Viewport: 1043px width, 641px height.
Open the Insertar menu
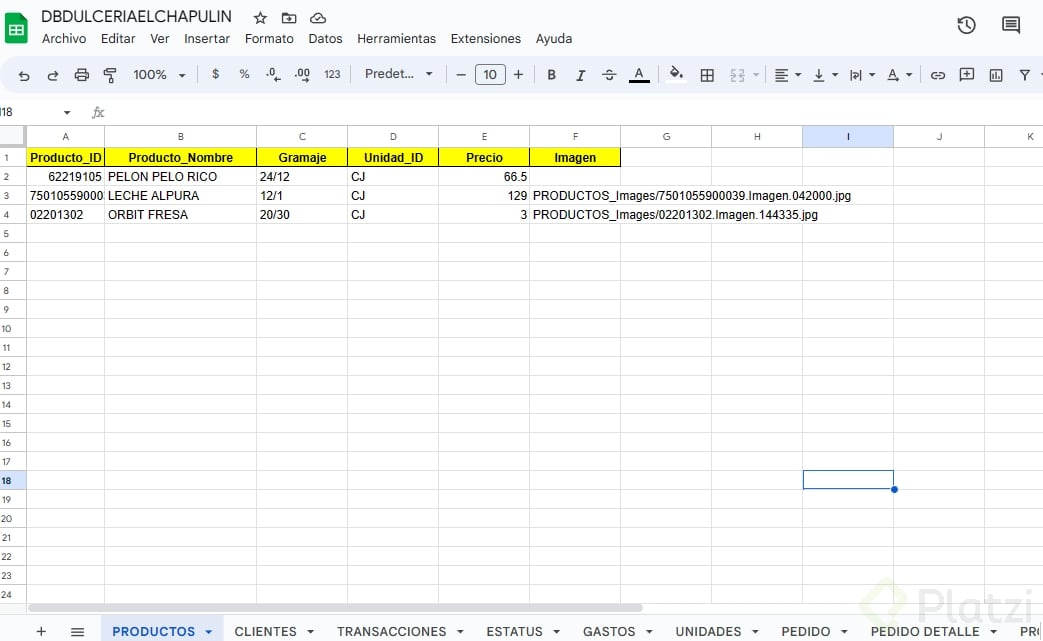207,38
